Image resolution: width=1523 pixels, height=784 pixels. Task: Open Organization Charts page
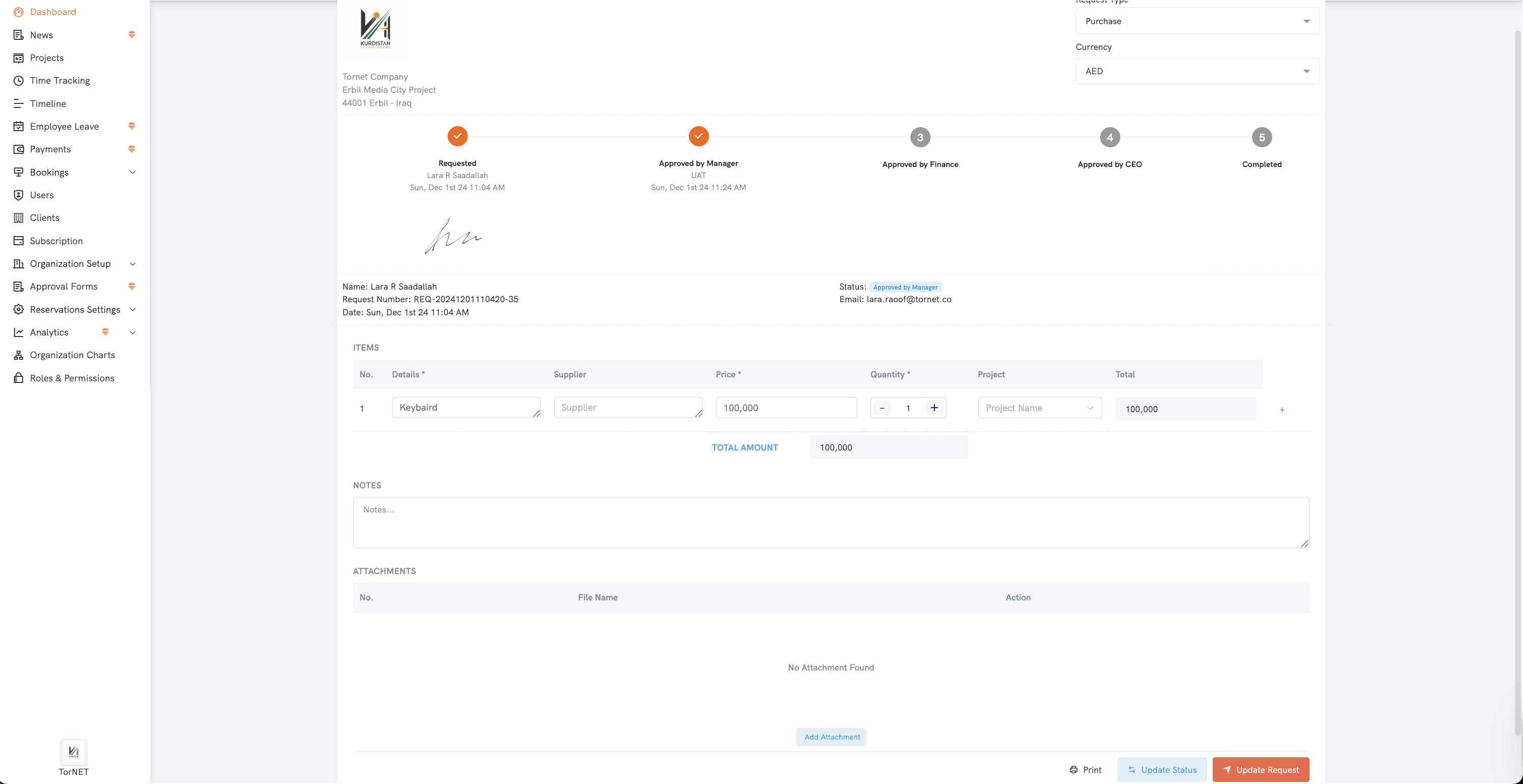tap(72, 355)
